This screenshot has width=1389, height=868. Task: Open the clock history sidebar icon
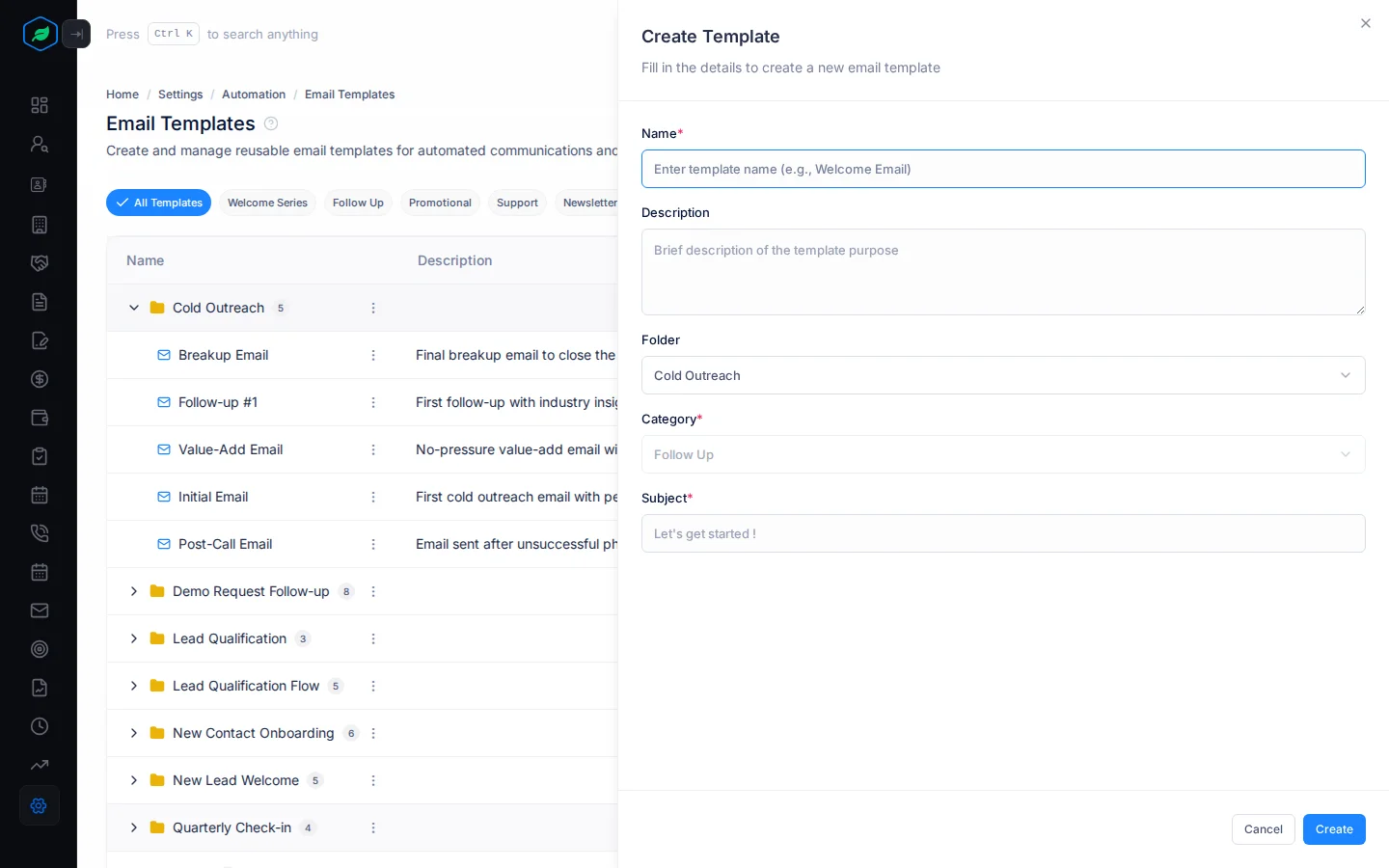tap(40, 726)
